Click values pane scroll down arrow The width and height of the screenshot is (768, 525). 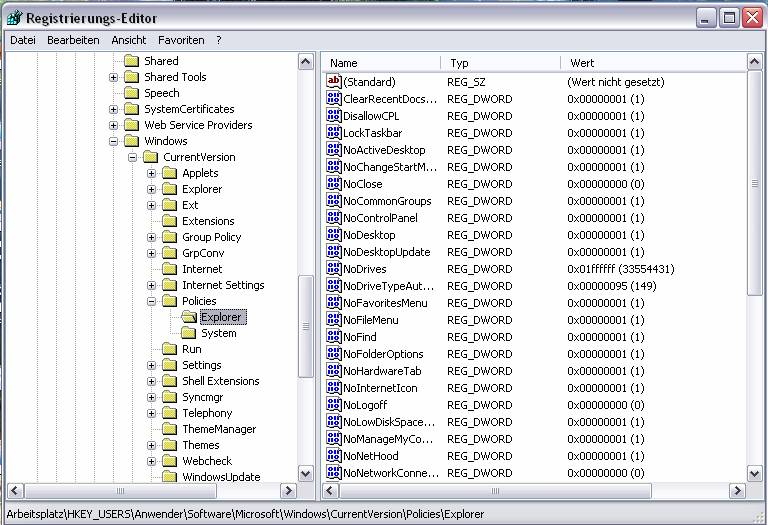(755, 474)
